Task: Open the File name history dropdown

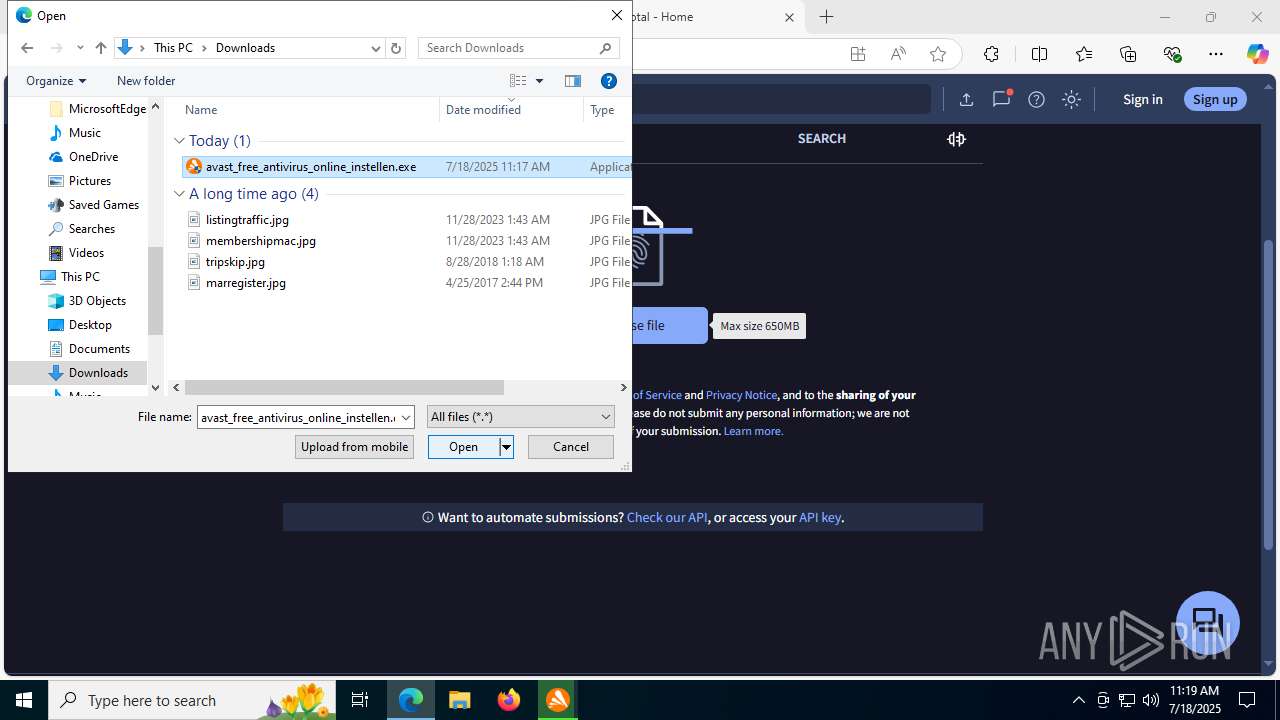Action: [405, 417]
